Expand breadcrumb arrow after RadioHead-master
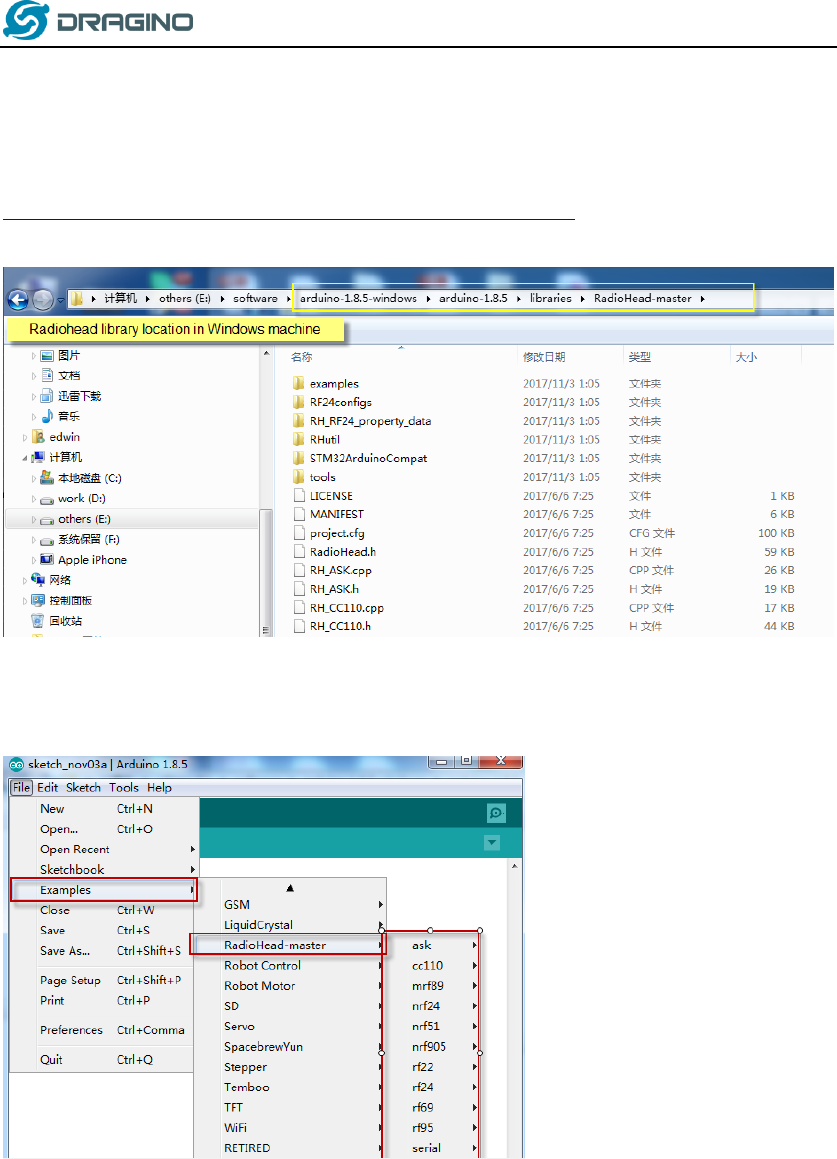This screenshot has width=837, height=1159. coord(702,299)
